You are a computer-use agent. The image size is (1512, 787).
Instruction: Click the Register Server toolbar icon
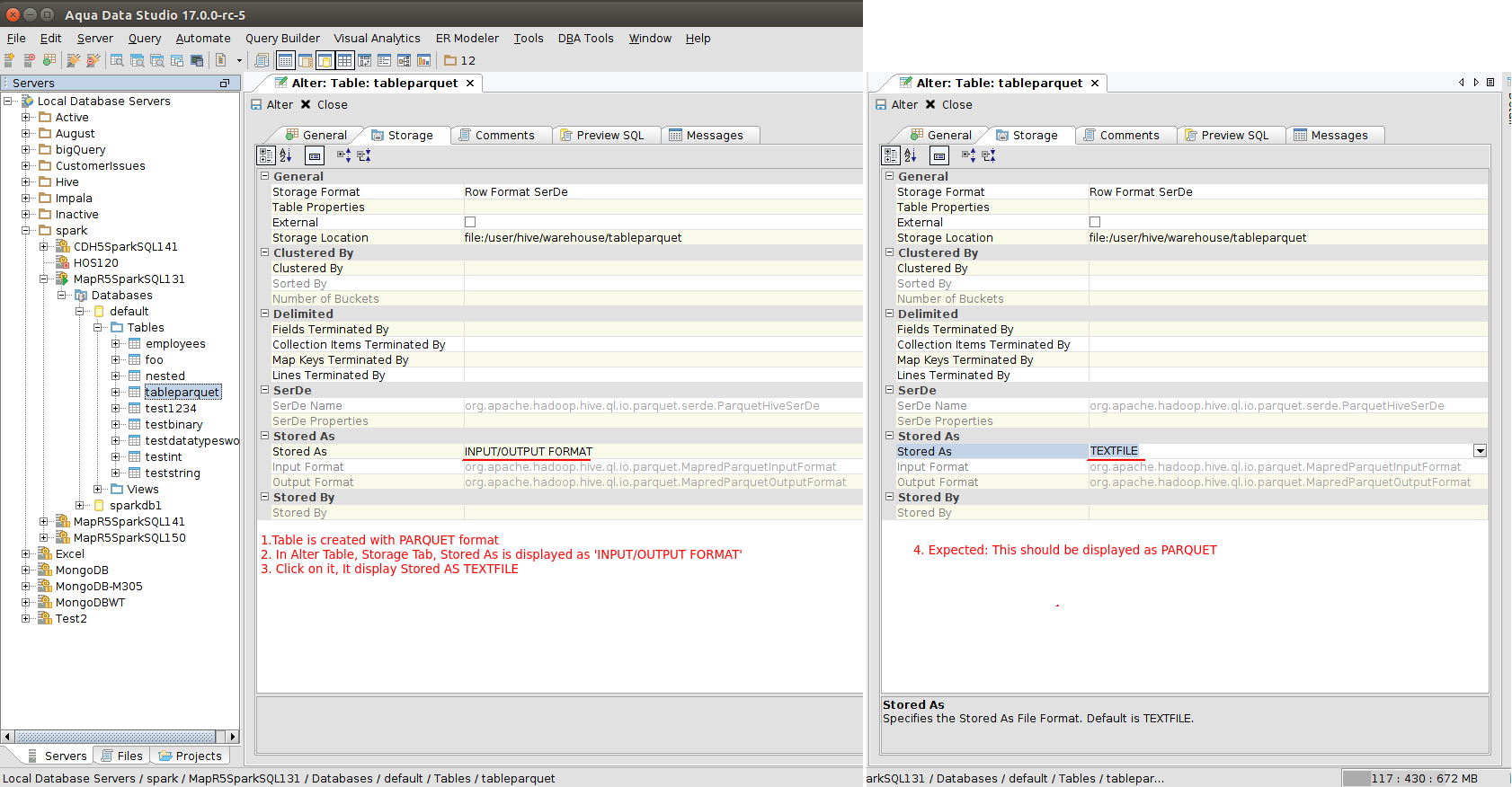10,60
